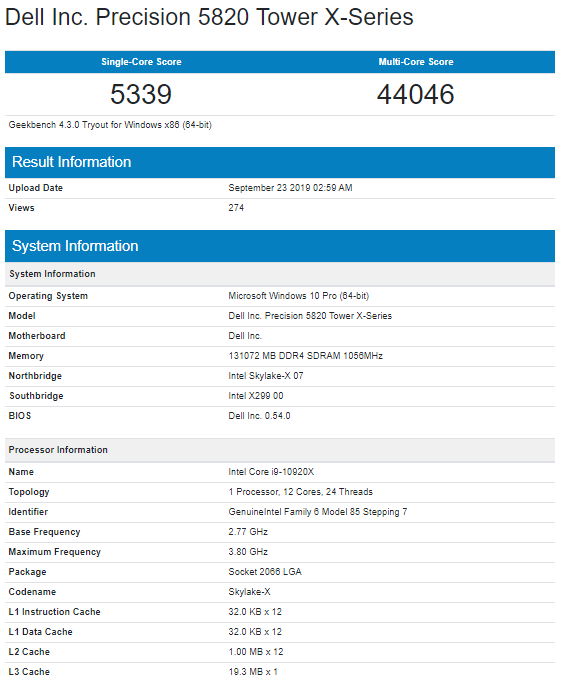Click the Model value in system table

pyautogui.click(x=310, y=316)
